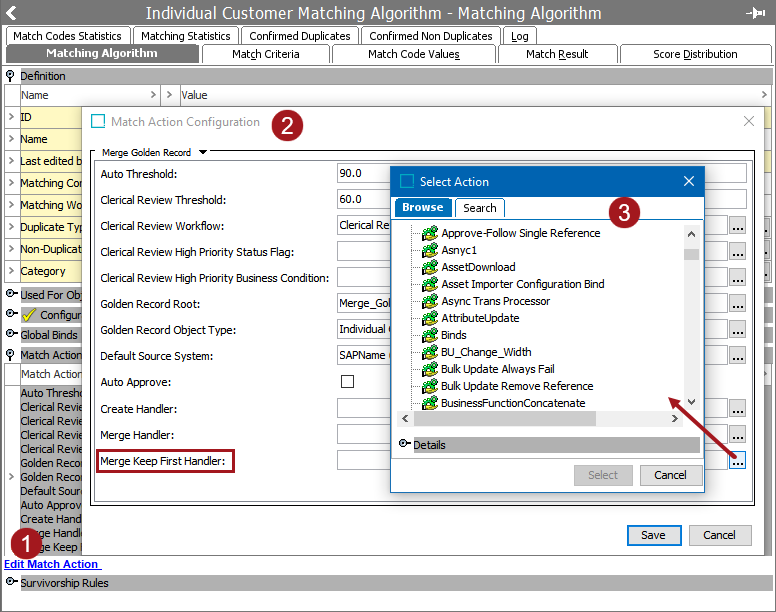The height and width of the screenshot is (612, 776).
Task: Click the Async Trans Processor icon
Action: tap(430, 301)
